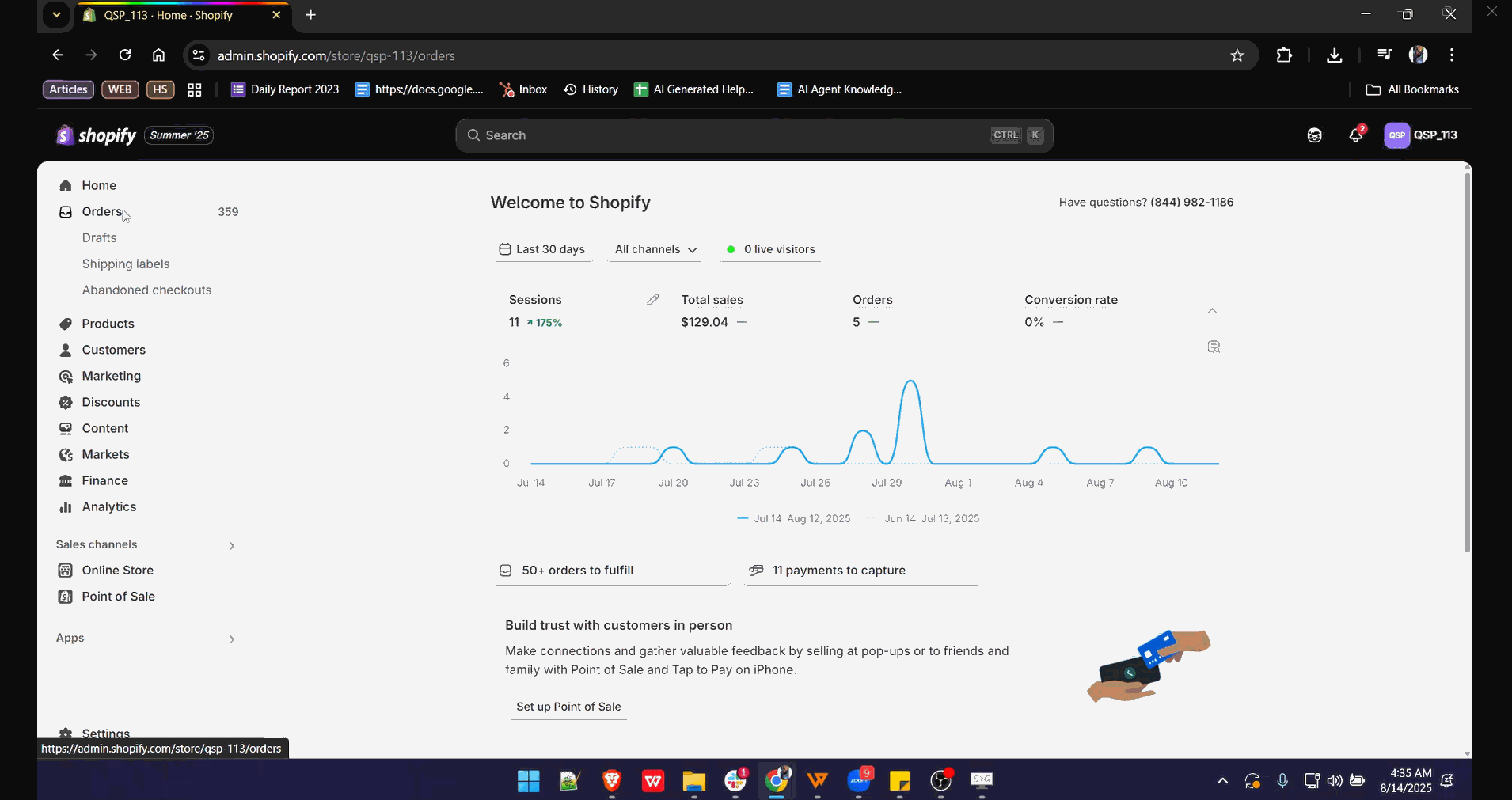Click the edit pencil icon beside Sessions
The width and height of the screenshot is (1512, 800).
coord(652,300)
